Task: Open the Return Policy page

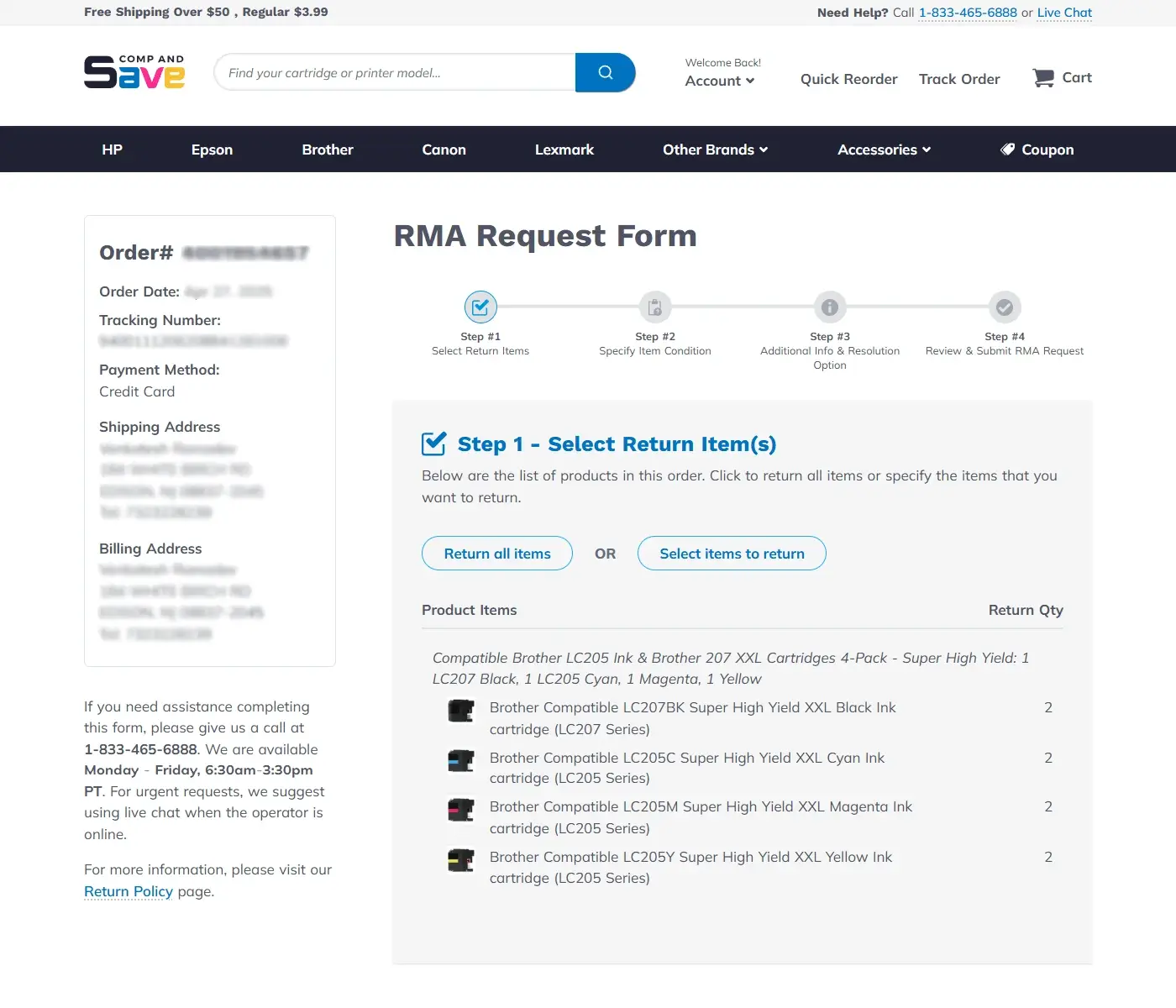Action: pyautogui.click(x=128, y=891)
